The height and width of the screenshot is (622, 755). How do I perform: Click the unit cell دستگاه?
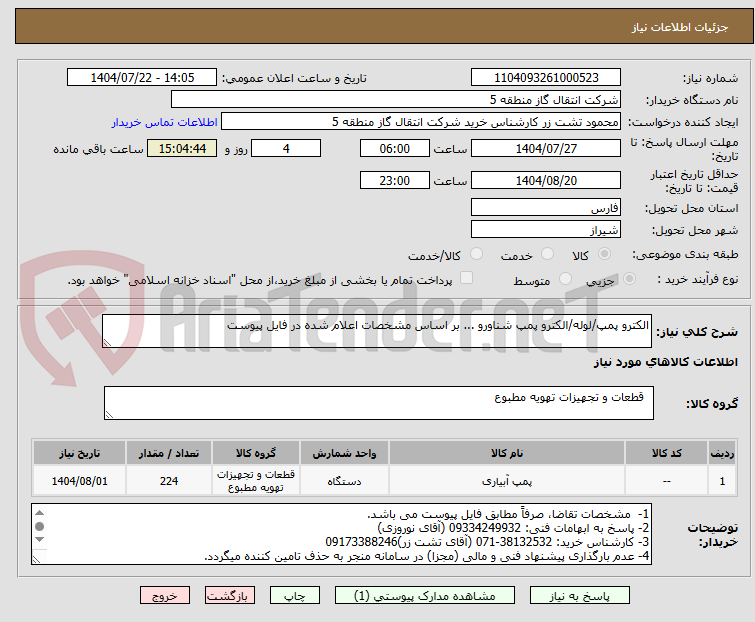[x=344, y=480]
